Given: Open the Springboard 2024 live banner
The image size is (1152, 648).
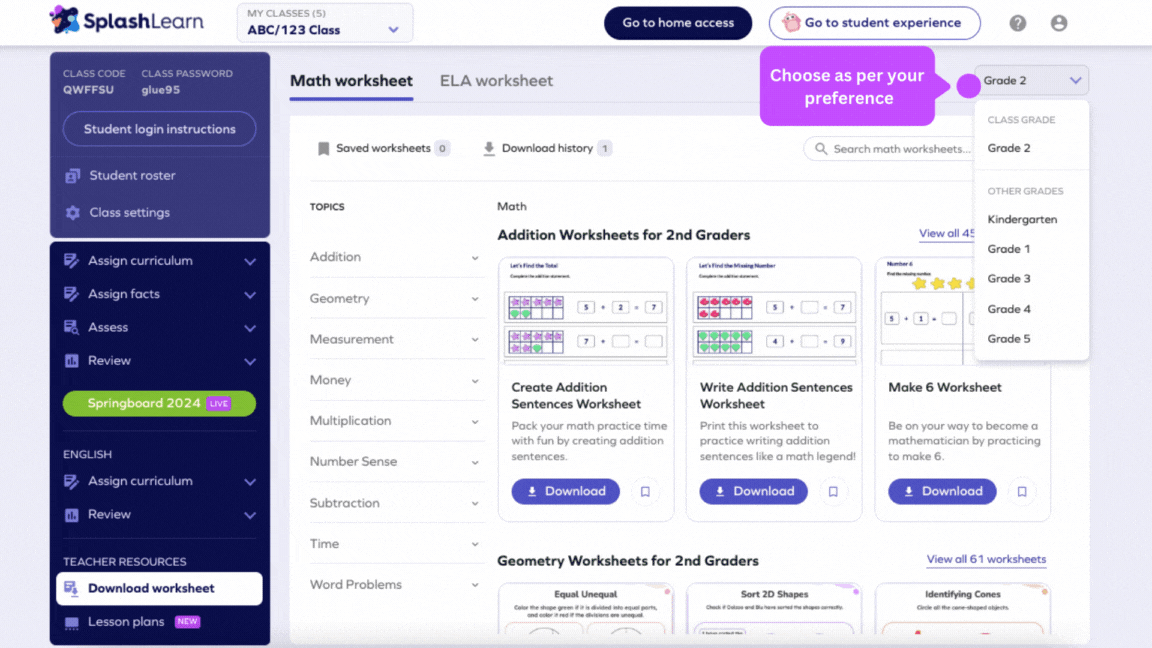Looking at the screenshot, I should click(159, 403).
